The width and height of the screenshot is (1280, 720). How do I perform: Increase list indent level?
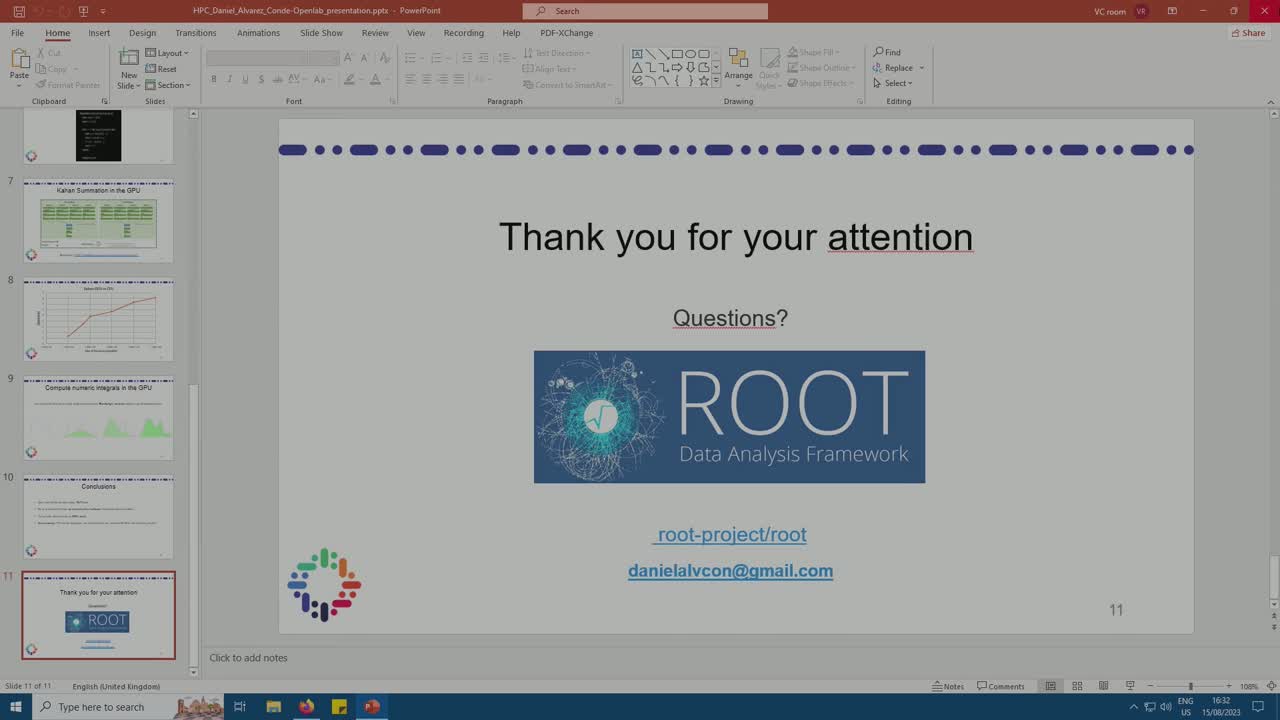click(483, 58)
